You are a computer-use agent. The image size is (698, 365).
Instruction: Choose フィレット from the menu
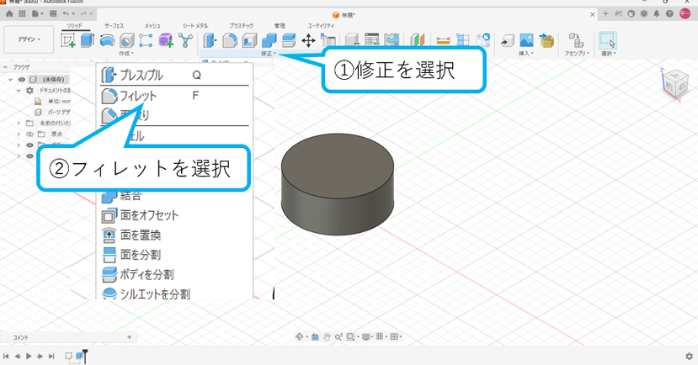174,96
